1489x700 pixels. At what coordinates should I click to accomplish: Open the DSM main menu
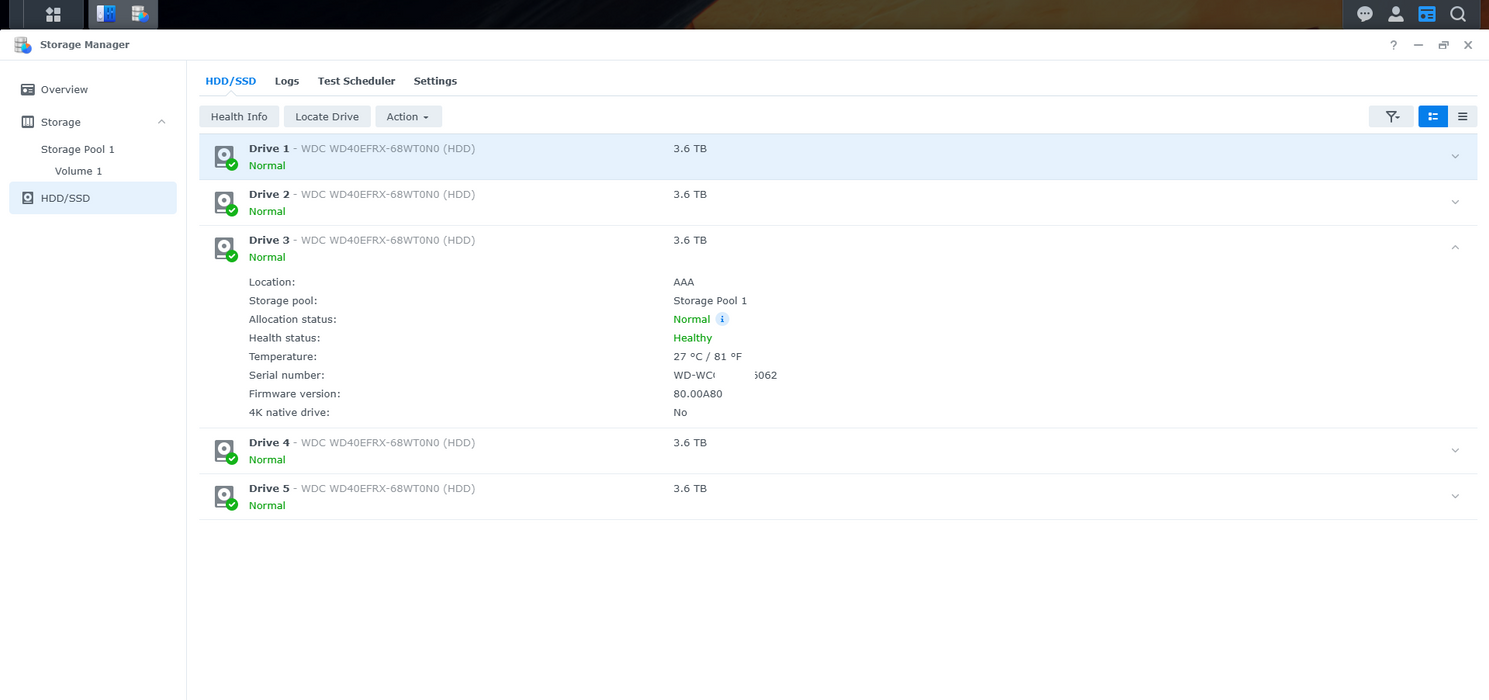(x=52, y=14)
